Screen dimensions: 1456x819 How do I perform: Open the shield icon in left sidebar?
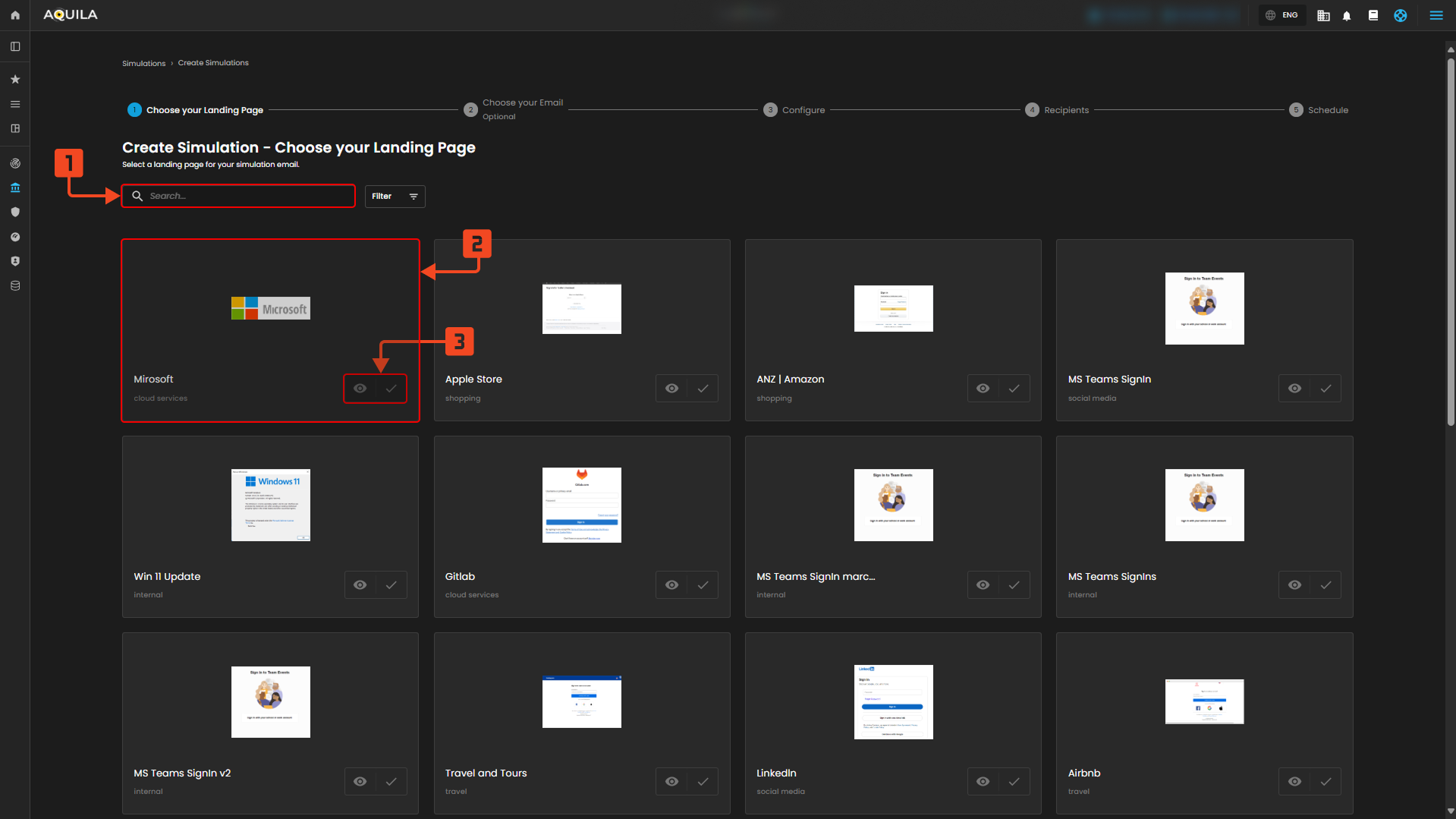click(x=15, y=213)
